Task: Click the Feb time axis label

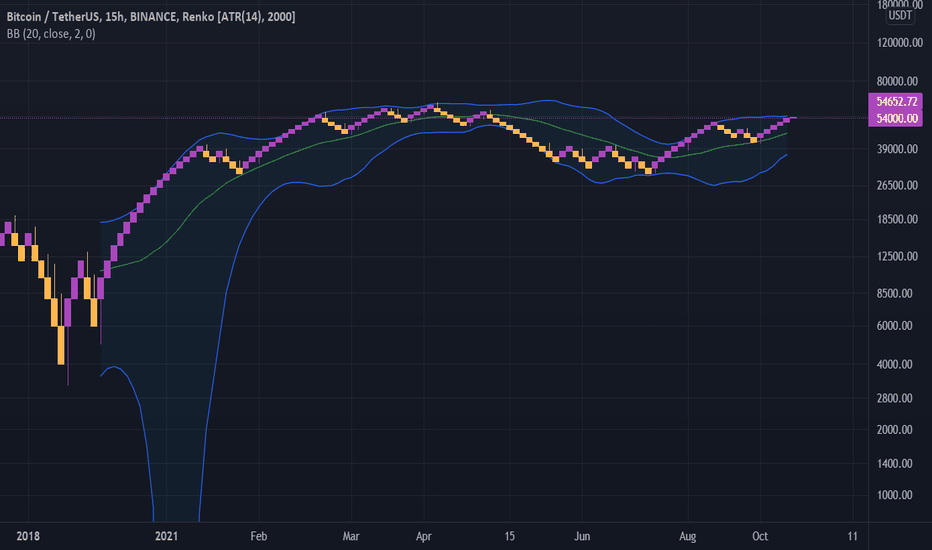Action: 259,536
